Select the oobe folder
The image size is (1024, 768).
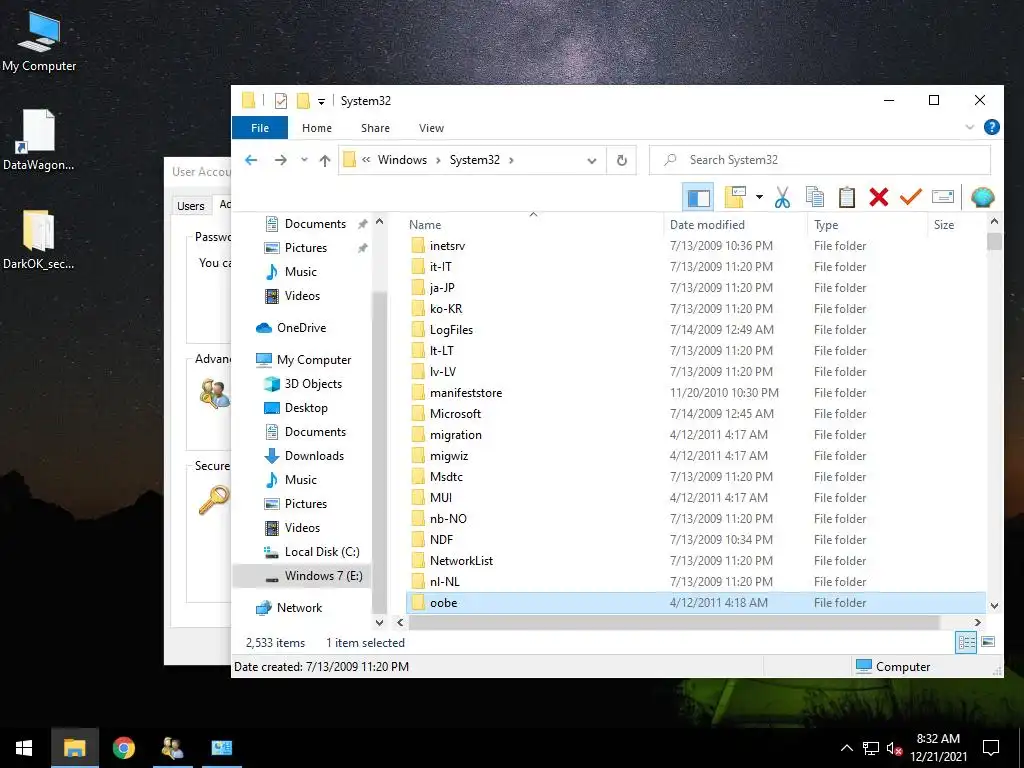click(696, 603)
